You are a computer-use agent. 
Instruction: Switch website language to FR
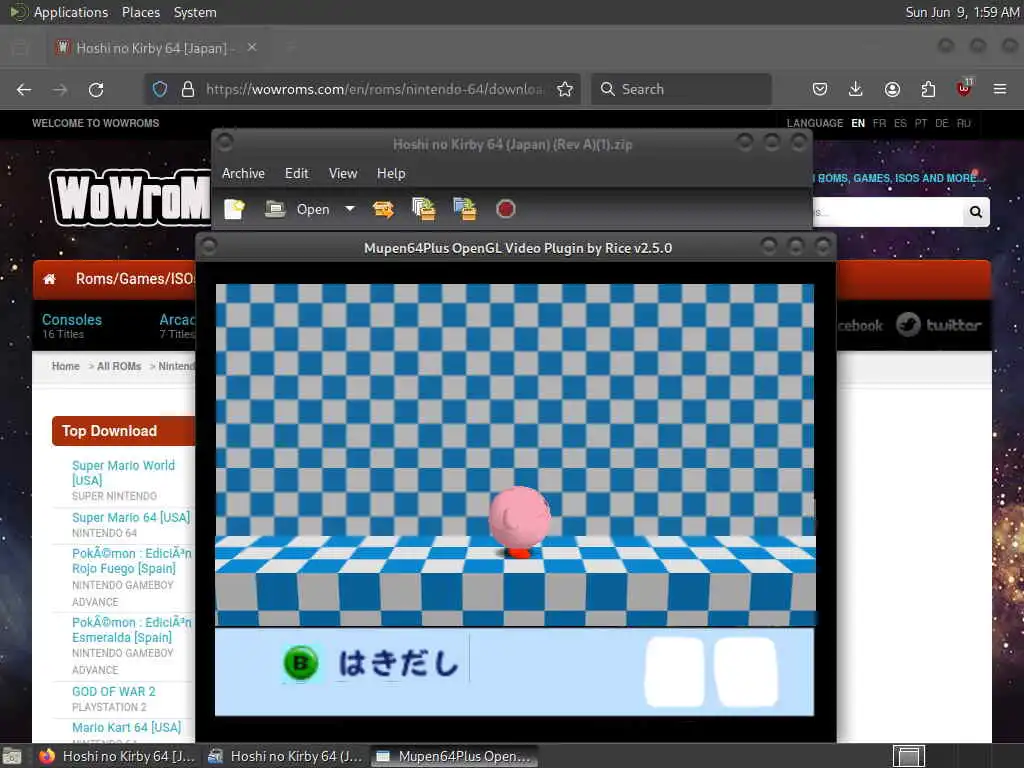click(x=879, y=123)
